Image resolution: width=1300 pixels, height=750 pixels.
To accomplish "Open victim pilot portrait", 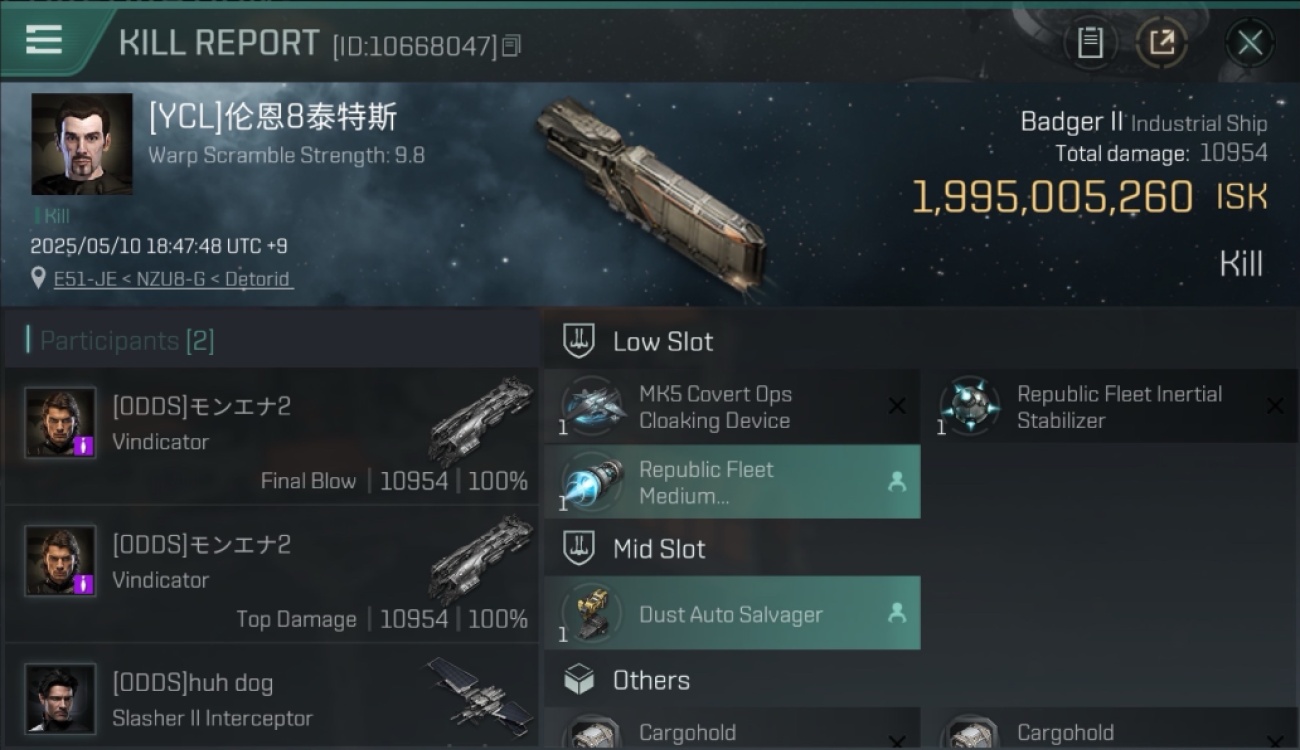I will click(82, 144).
